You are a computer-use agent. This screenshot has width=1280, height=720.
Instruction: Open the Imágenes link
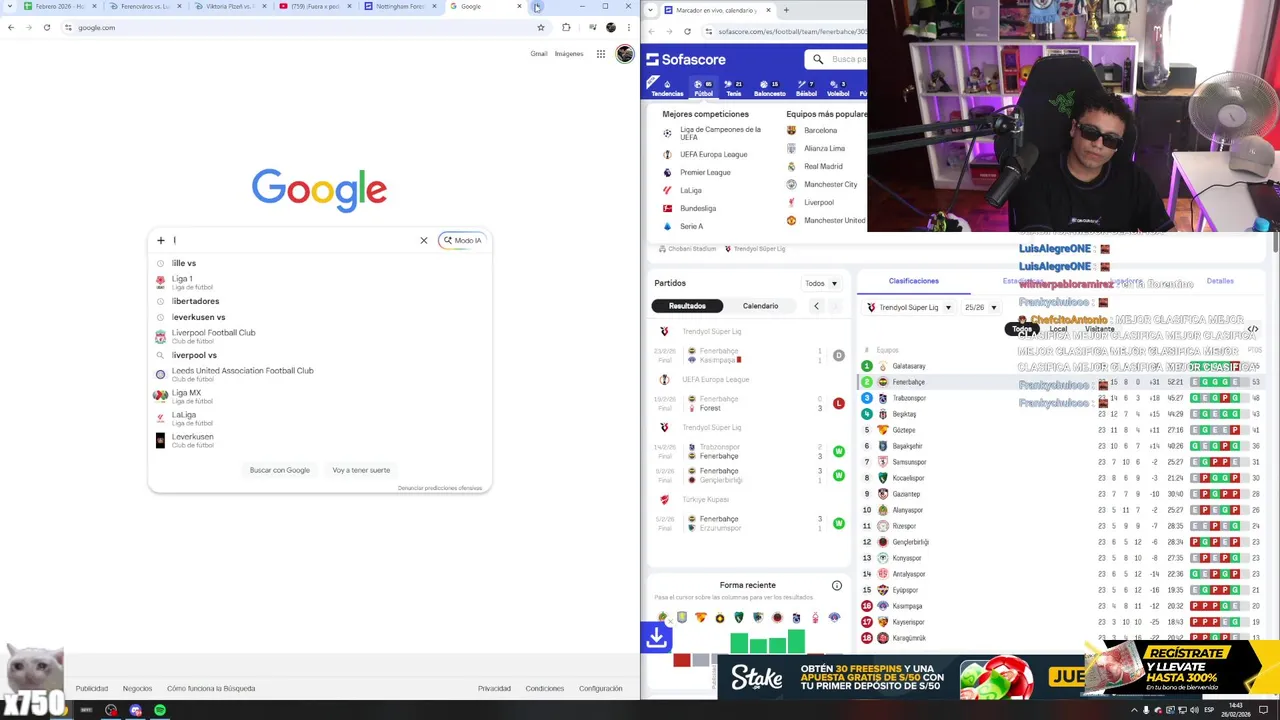point(569,54)
